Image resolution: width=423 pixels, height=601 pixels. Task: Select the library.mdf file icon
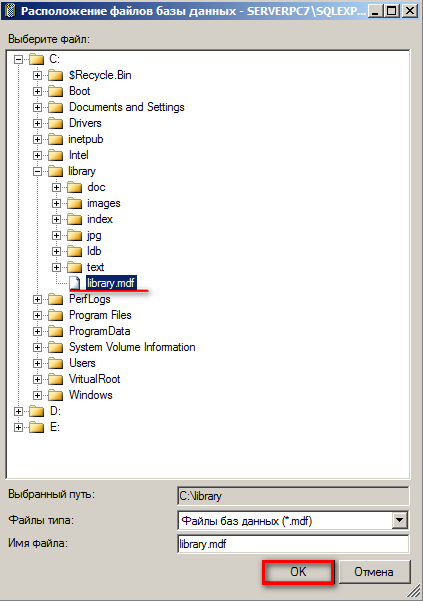pos(75,283)
